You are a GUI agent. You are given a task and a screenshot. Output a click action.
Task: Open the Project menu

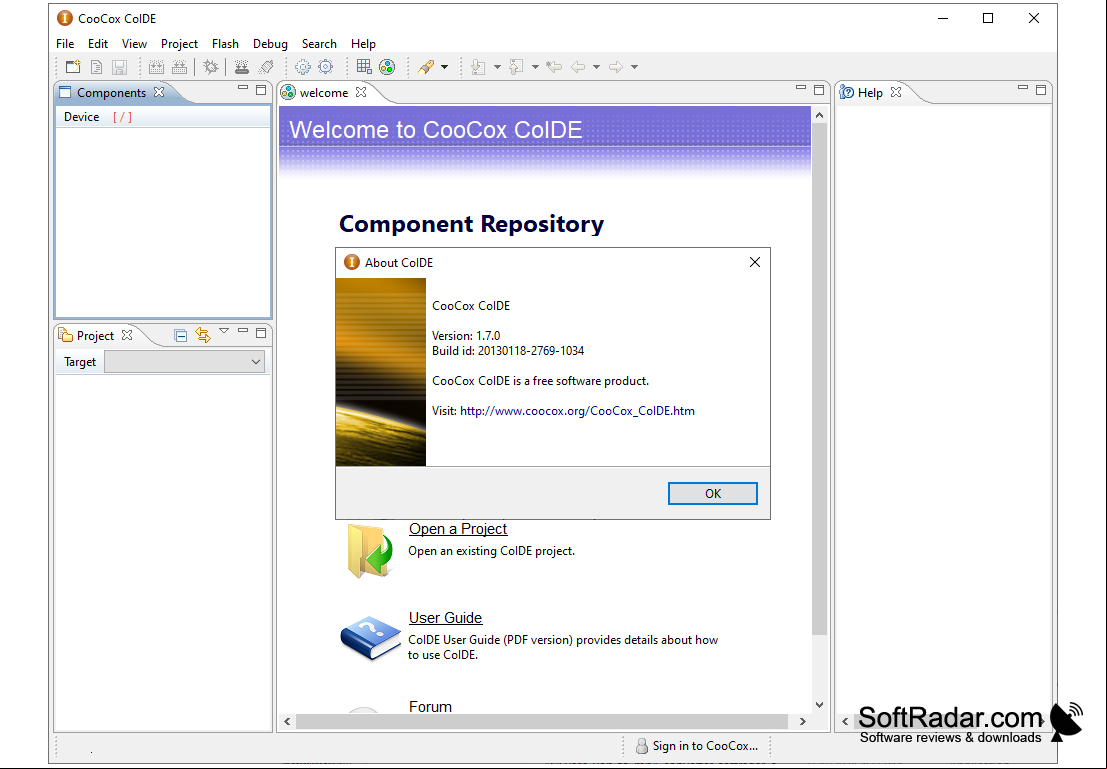coord(179,44)
